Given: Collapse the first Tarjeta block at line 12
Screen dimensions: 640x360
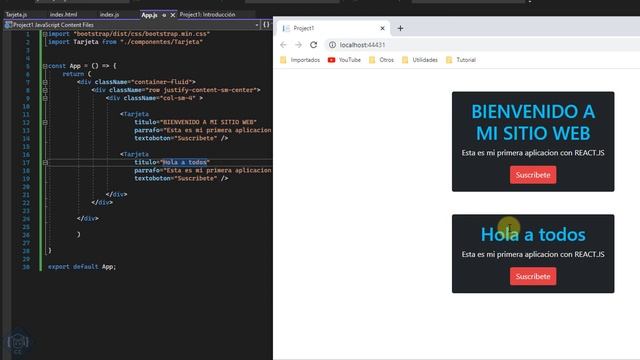Looking at the screenshot, I should (45, 122).
